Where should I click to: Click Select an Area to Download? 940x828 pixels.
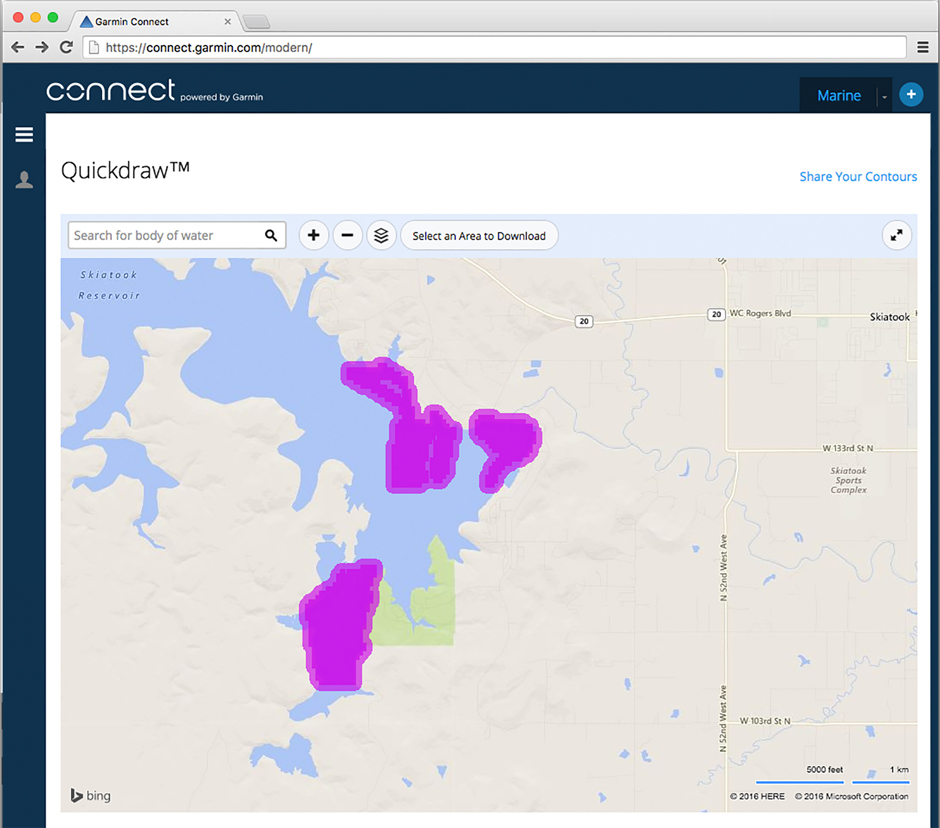pos(479,236)
